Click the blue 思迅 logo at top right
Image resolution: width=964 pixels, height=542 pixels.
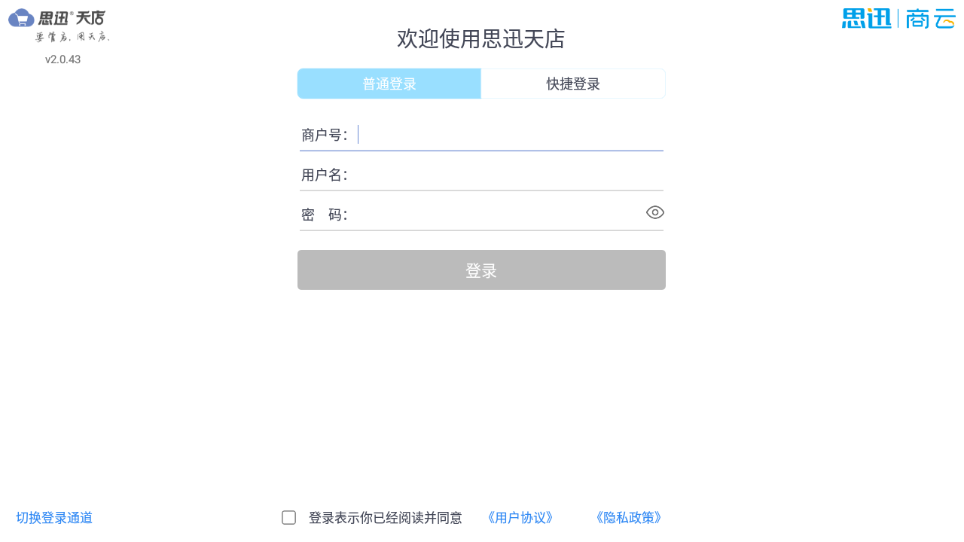[866, 18]
